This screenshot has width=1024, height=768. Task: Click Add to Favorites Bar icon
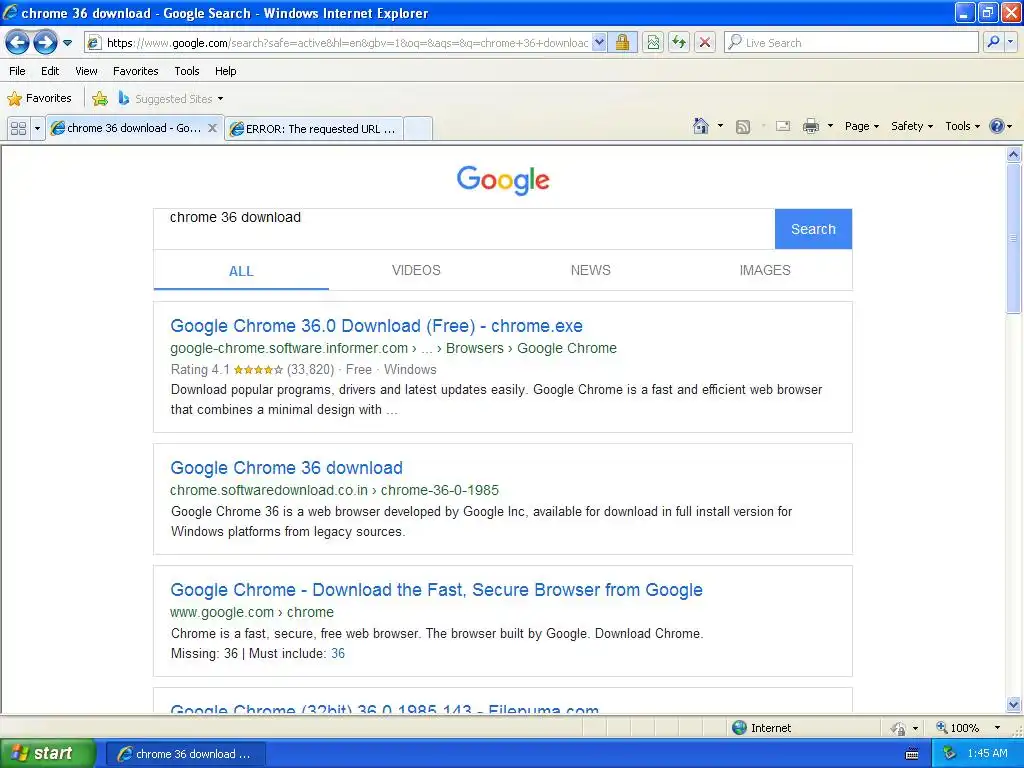100,99
